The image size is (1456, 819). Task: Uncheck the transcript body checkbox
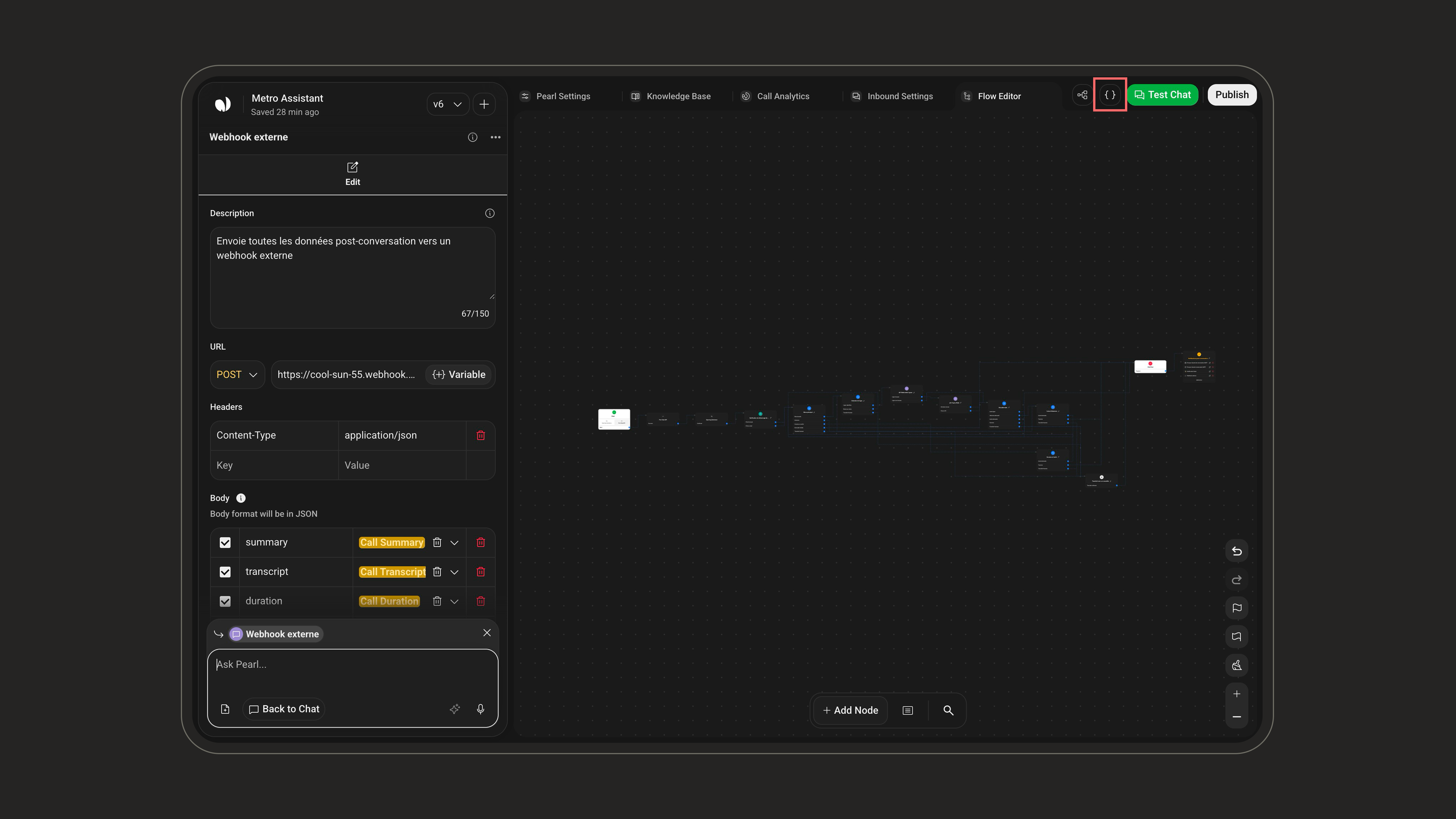(225, 572)
